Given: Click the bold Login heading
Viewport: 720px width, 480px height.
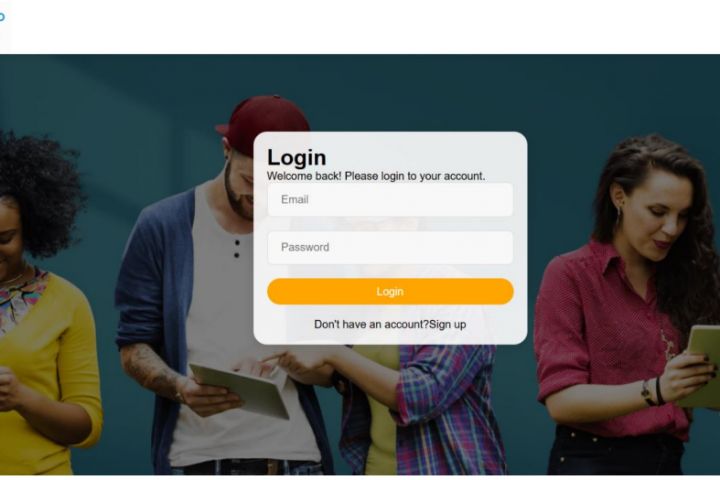Looking at the screenshot, I should pyautogui.click(x=297, y=158).
